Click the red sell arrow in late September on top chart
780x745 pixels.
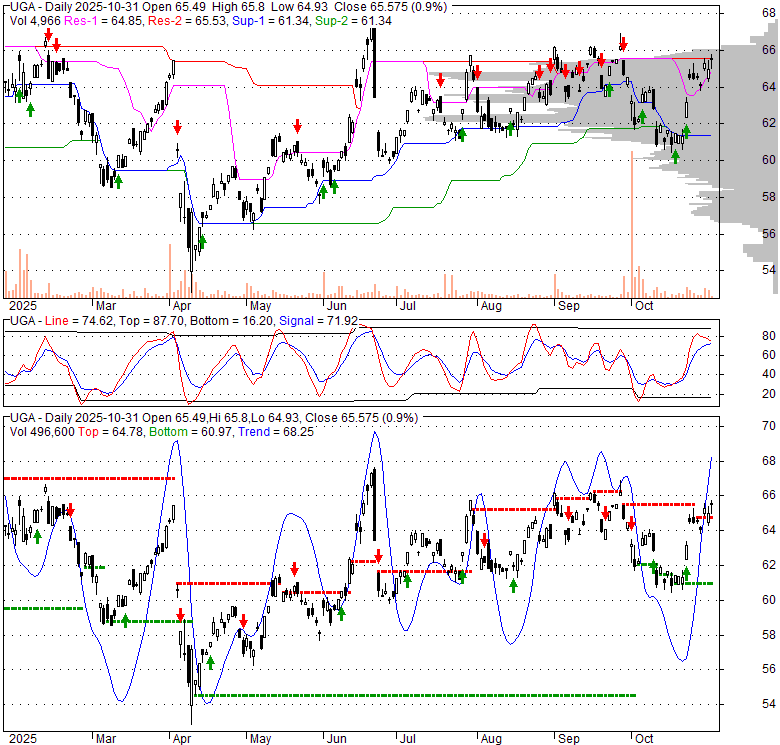pyautogui.click(x=623, y=44)
